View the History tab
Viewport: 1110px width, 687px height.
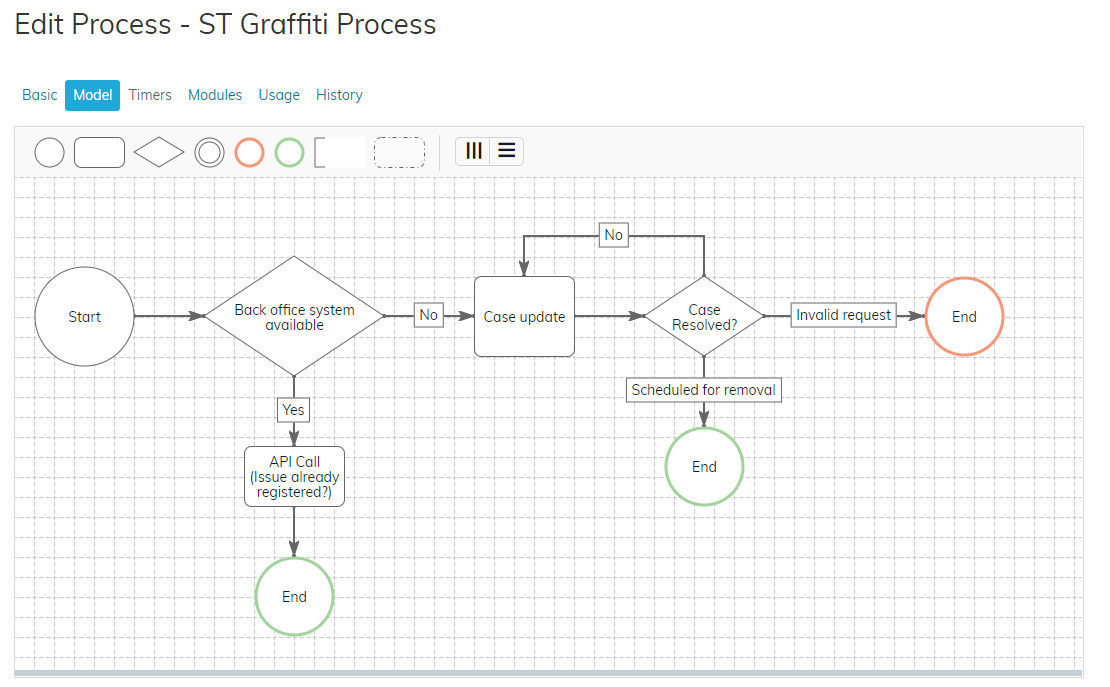[339, 95]
